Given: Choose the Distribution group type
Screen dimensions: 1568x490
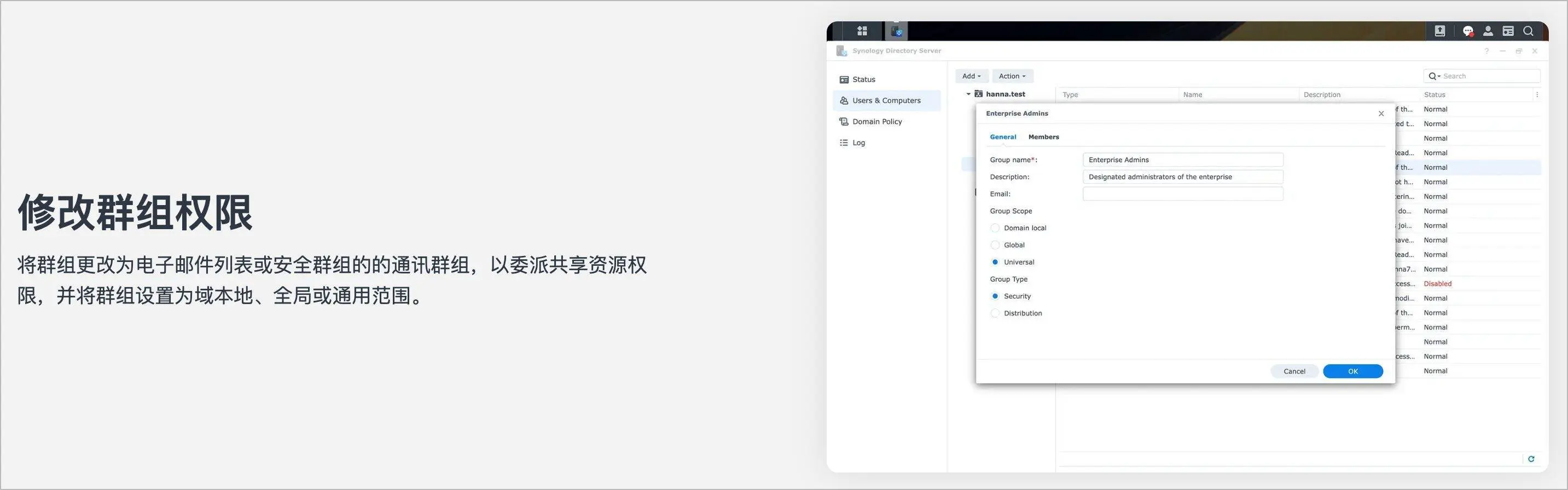Looking at the screenshot, I should [x=995, y=313].
